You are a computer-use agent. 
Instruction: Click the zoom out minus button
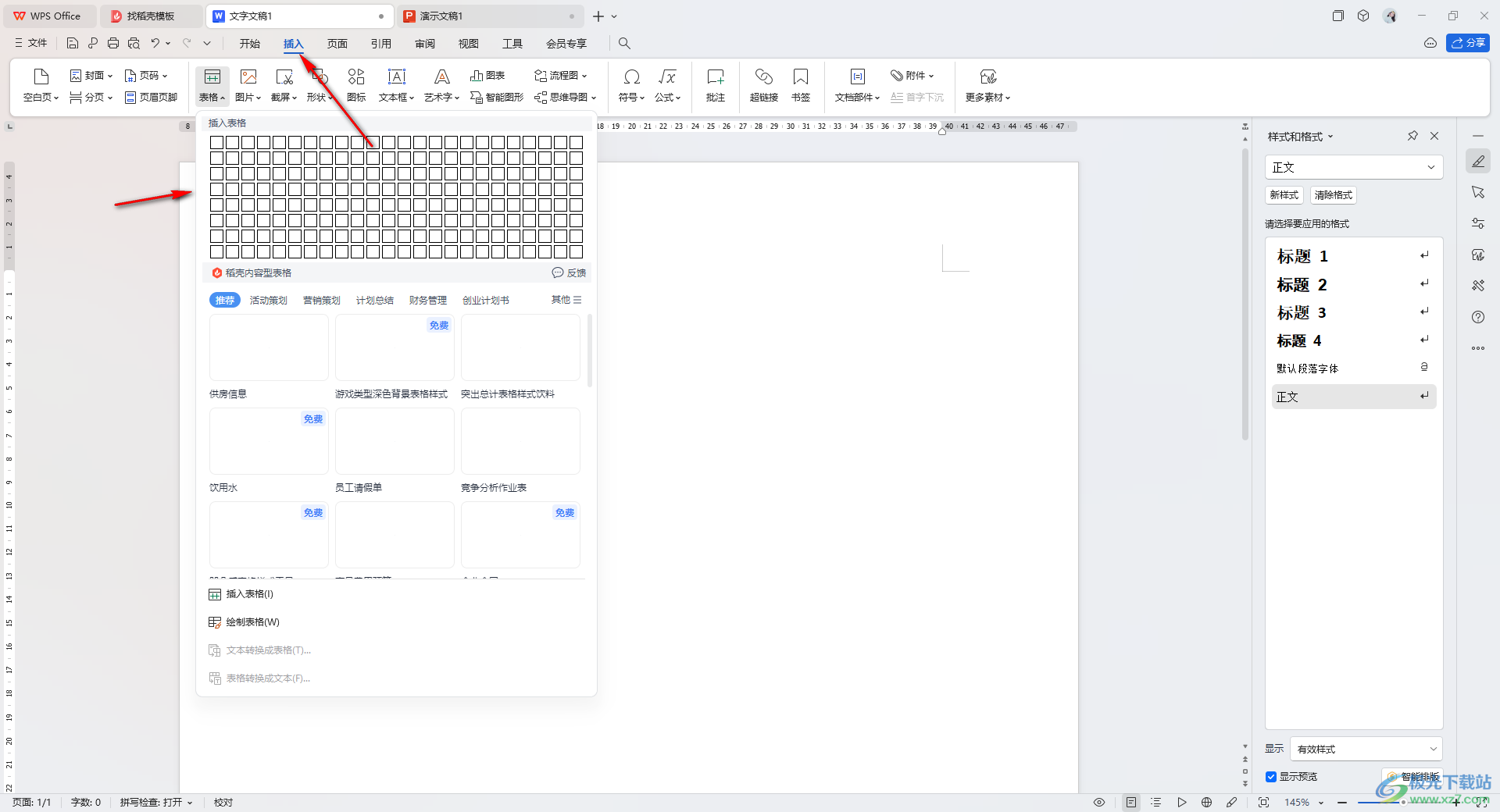(1342, 803)
